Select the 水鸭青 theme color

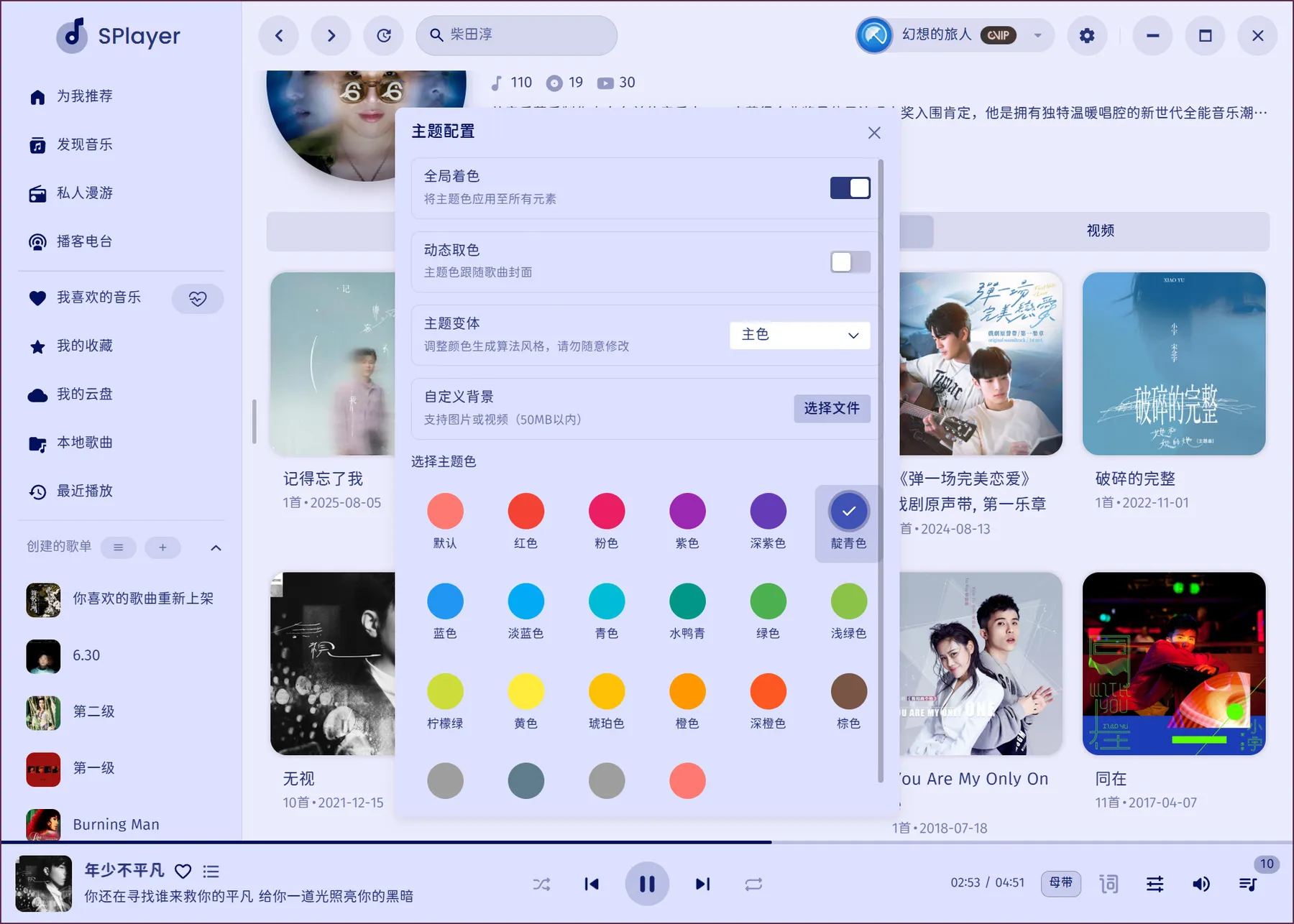pyautogui.click(x=687, y=602)
